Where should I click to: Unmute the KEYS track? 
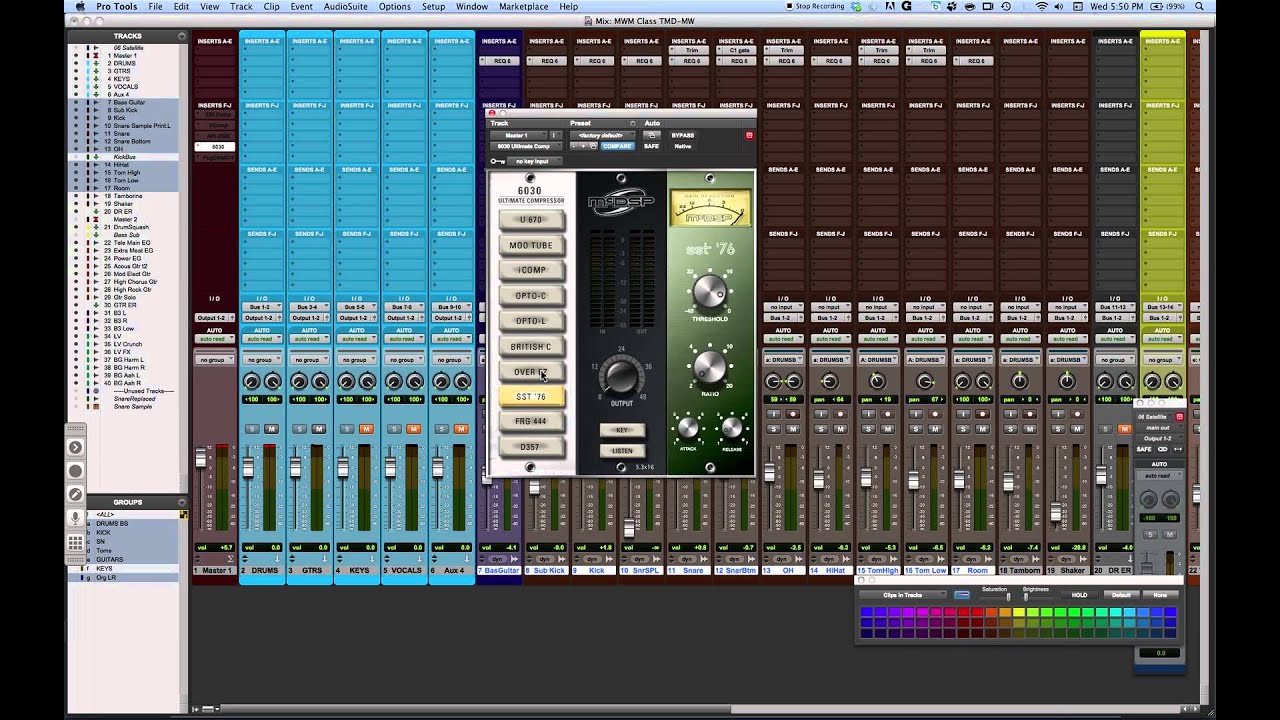point(366,429)
